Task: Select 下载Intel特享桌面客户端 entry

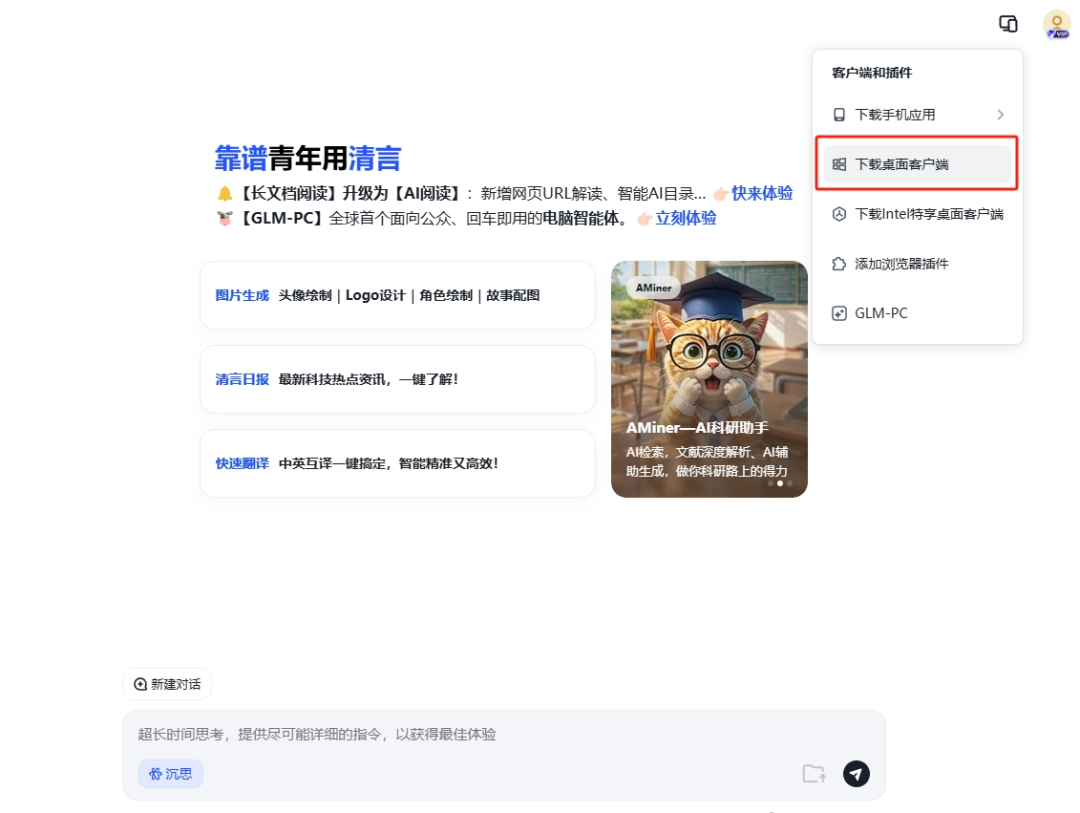Action: click(917, 214)
